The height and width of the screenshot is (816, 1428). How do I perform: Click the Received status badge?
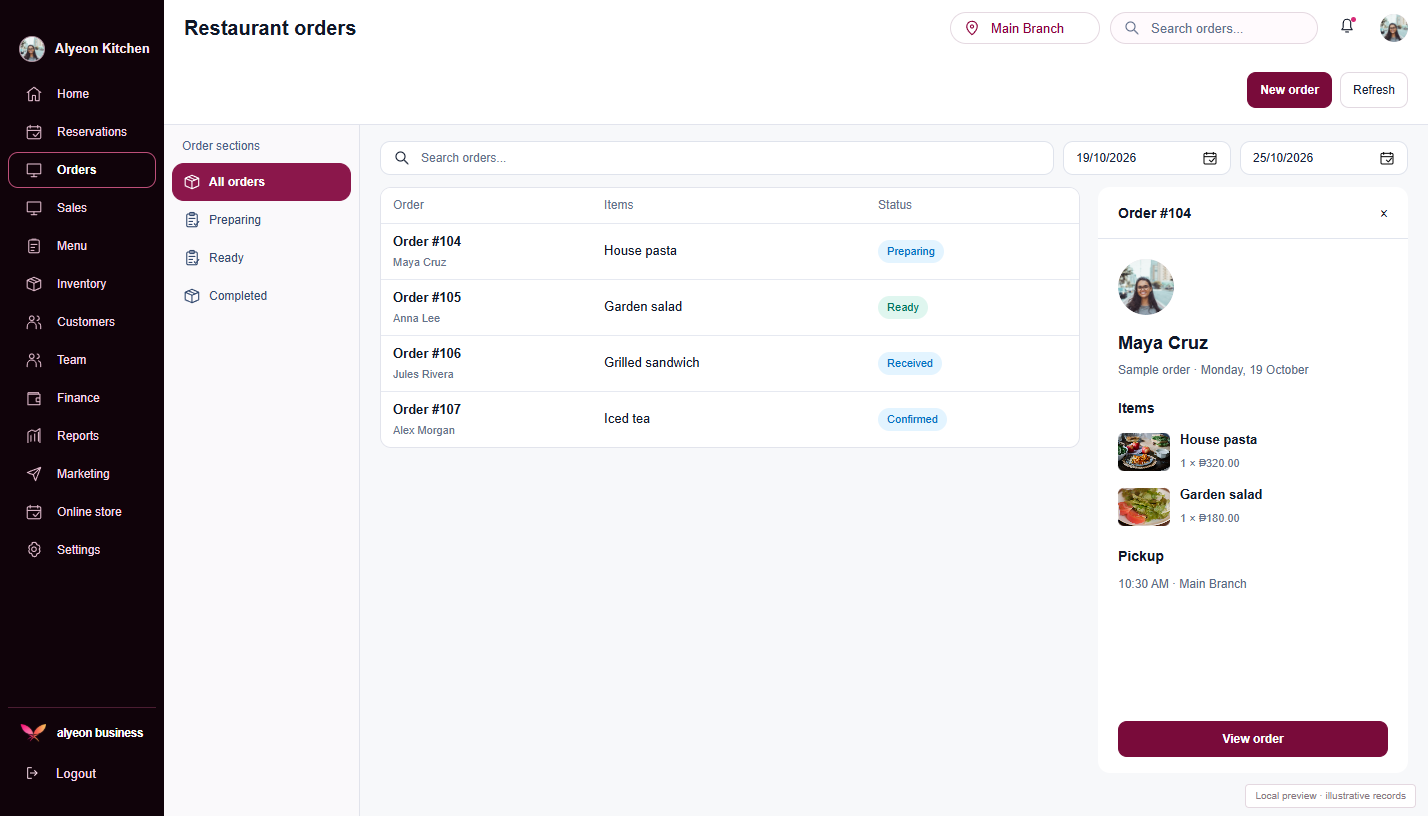click(x=910, y=364)
